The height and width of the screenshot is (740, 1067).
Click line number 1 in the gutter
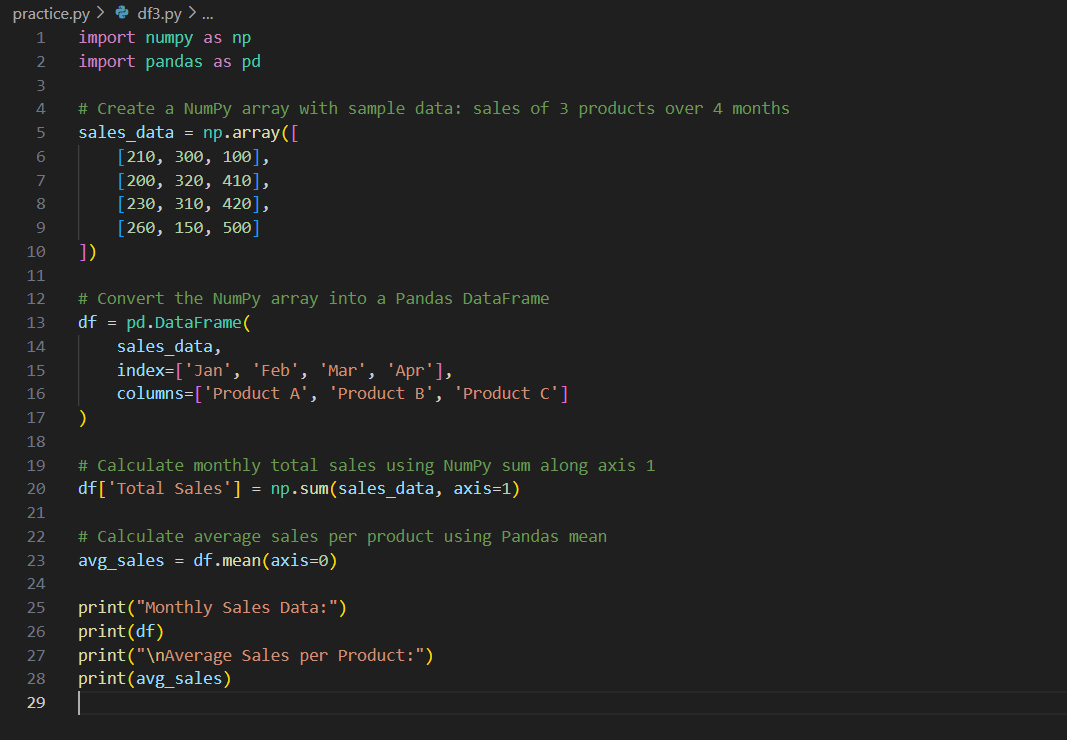point(41,38)
